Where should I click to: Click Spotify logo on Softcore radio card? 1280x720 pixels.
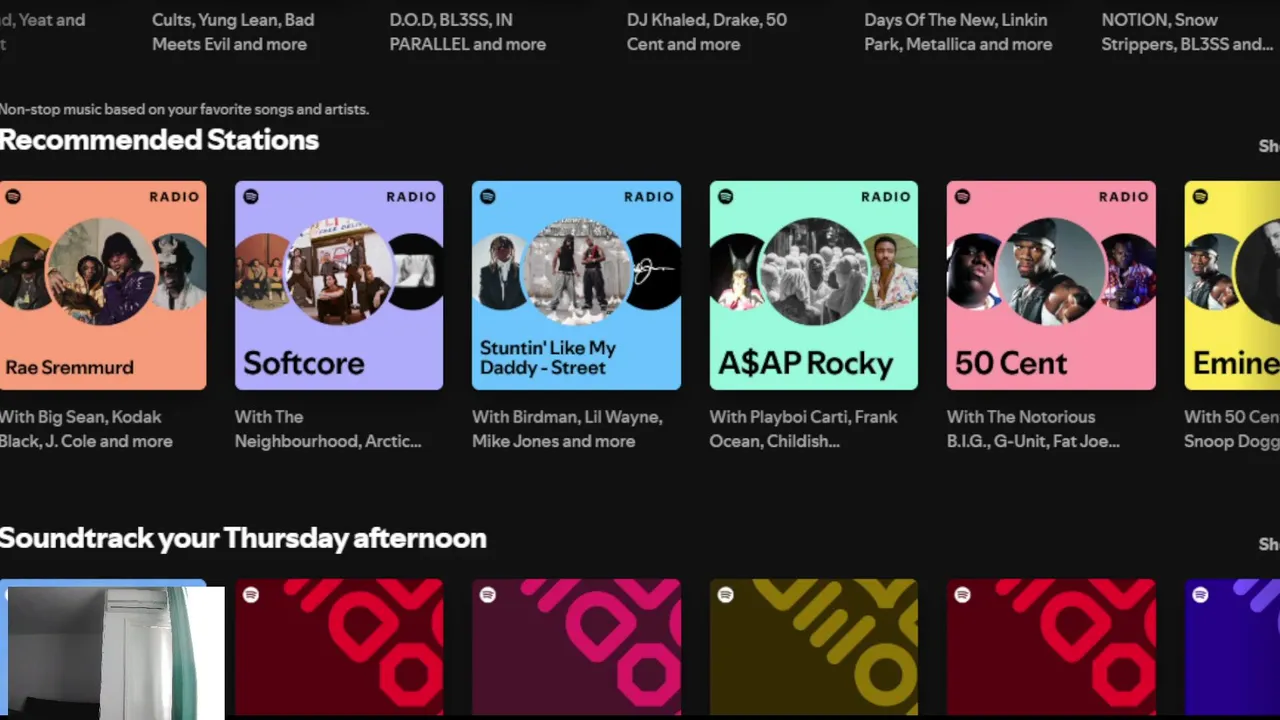[x=251, y=197]
